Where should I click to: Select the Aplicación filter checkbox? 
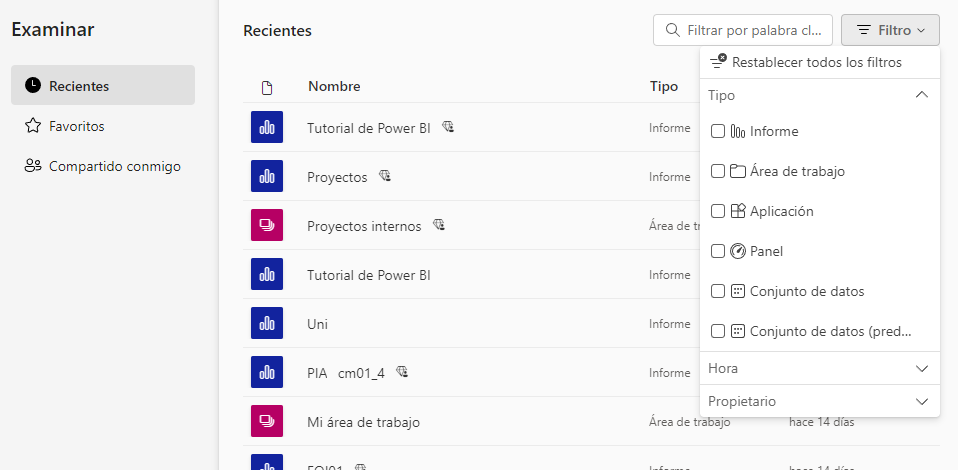(x=718, y=211)
